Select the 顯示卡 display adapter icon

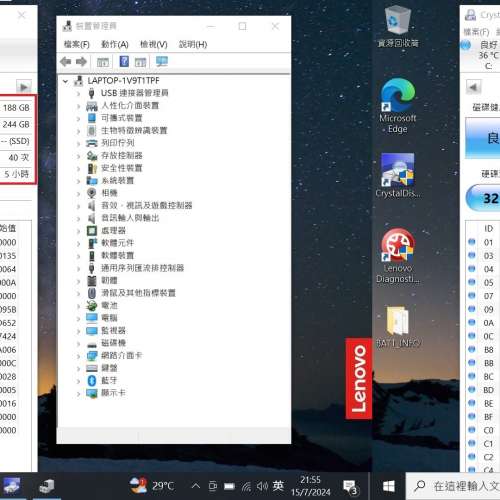(x=92, y=393)
